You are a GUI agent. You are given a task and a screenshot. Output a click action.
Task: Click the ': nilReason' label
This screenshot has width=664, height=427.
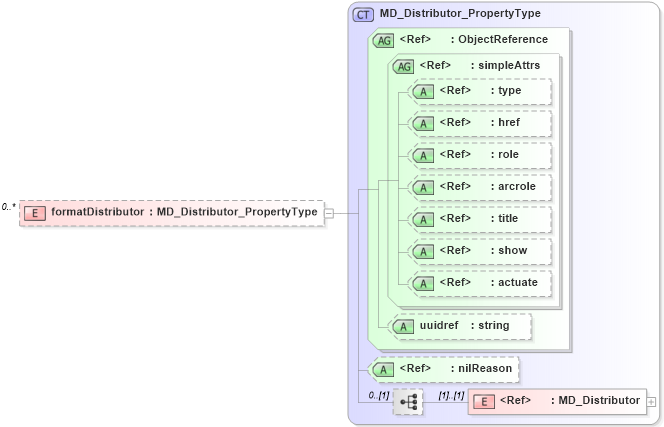click(x=481, y=368)
